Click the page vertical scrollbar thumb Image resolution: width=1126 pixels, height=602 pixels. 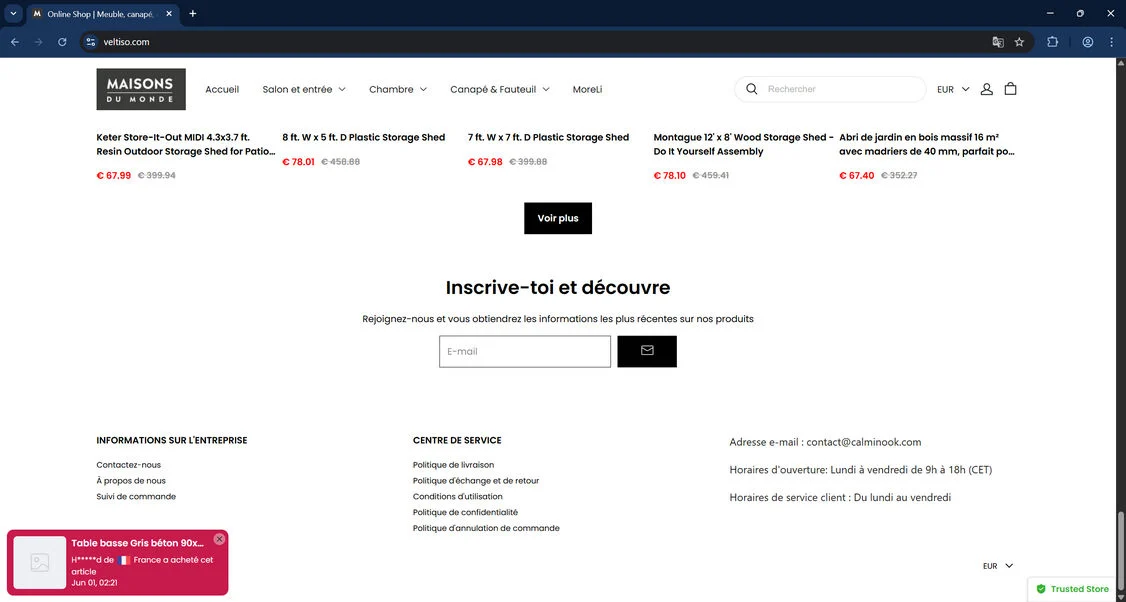(x=1120, y=551)
